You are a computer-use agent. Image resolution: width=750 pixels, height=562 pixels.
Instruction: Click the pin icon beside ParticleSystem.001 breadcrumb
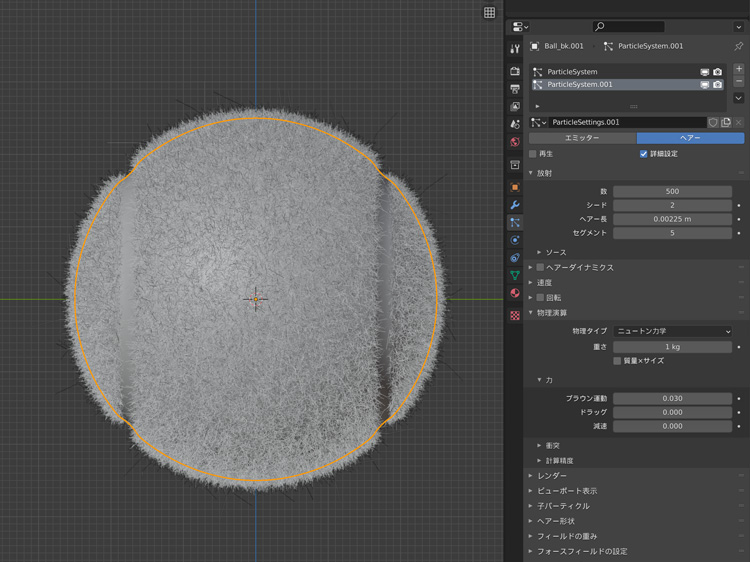pos(739,46)
